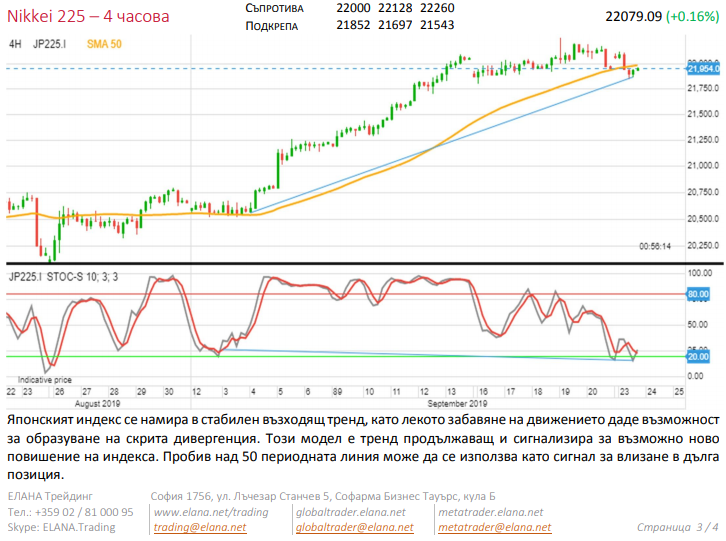This screenshot has width=726, height=541.
Task: Click the Skype: ELANA.Trading contact
Action: 61,527
